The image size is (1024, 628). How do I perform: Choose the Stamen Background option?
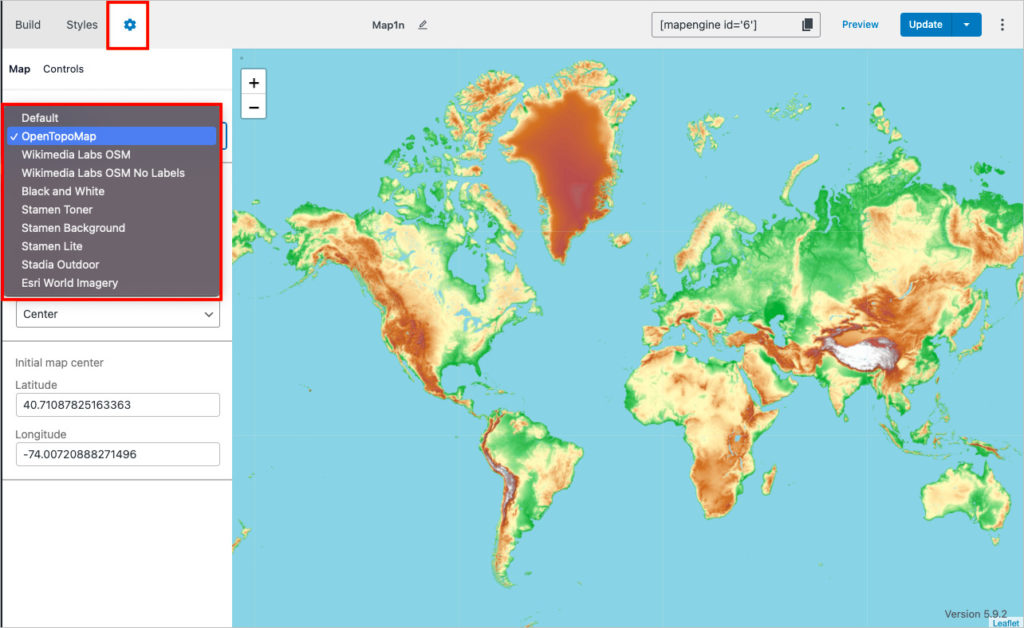coord(112,228)
